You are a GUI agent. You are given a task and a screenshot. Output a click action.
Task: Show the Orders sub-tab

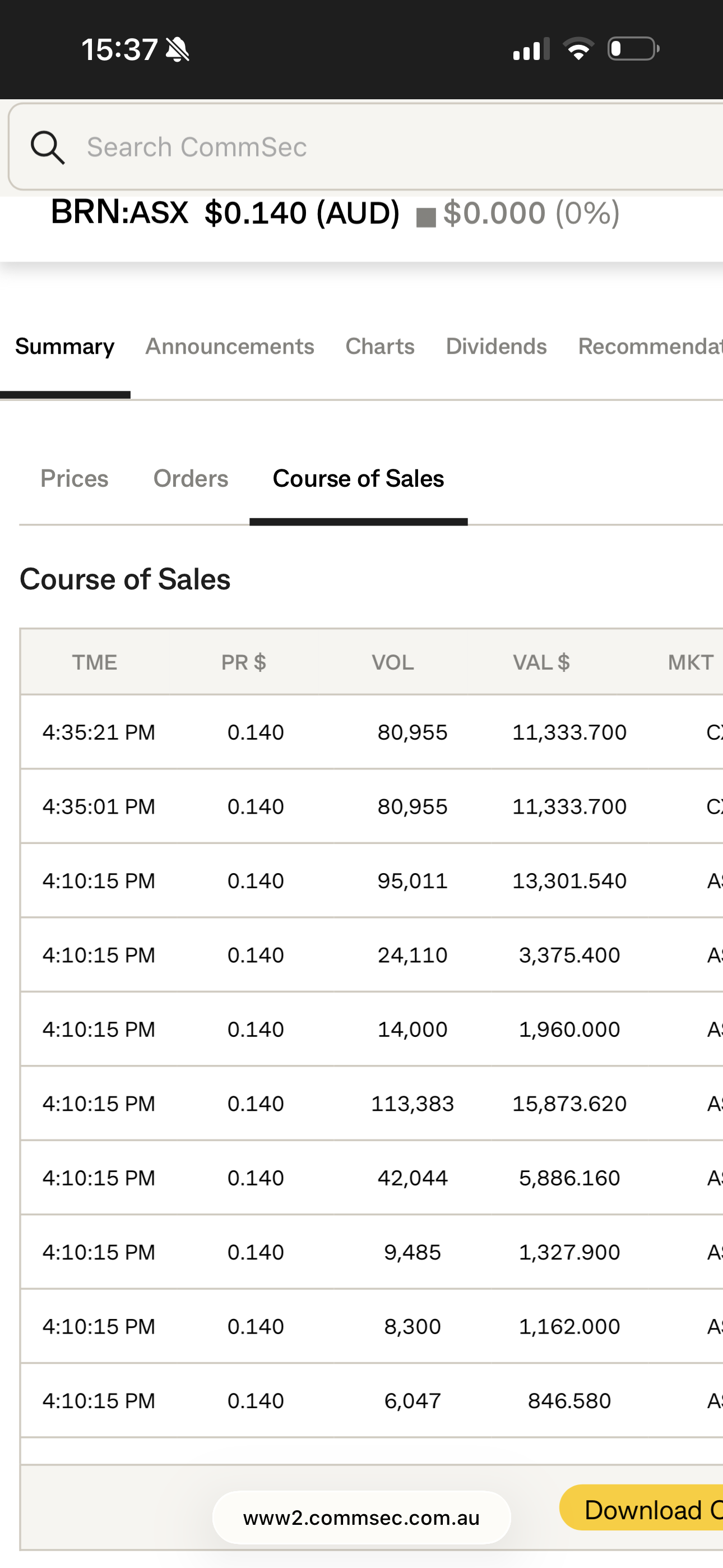(191, 478)
